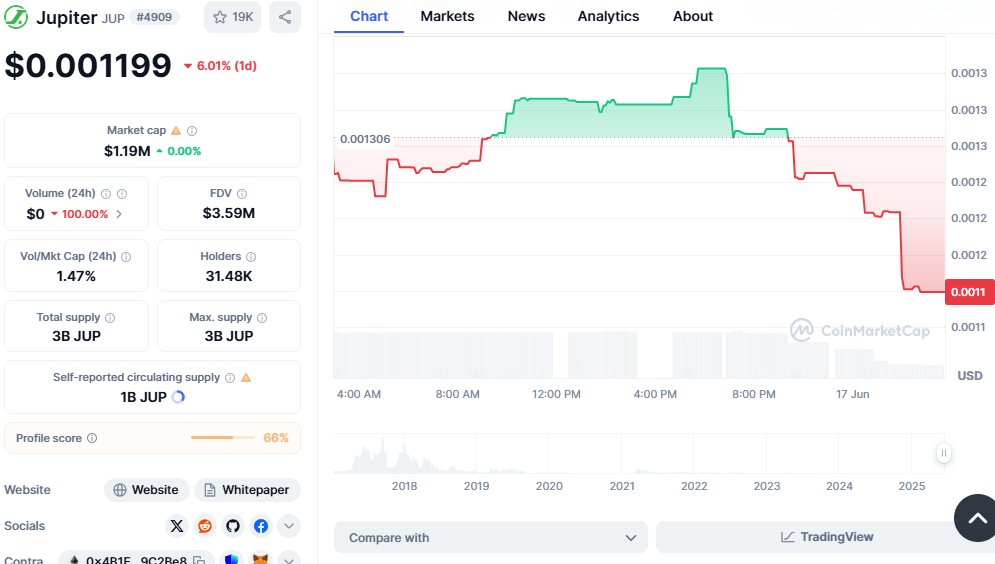Click the Self-reported circulating supply info icon
995x564 pixels.
(x=230, y=377)
